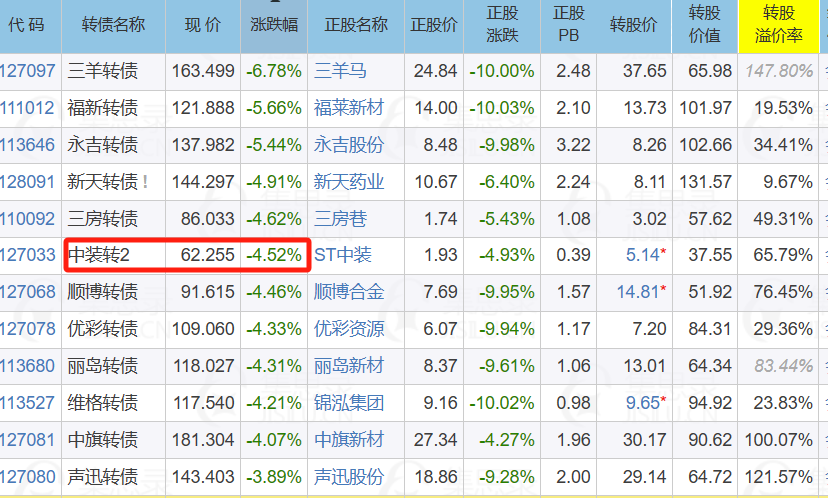Sort by 转股价值 column header

tap(704, 25)
